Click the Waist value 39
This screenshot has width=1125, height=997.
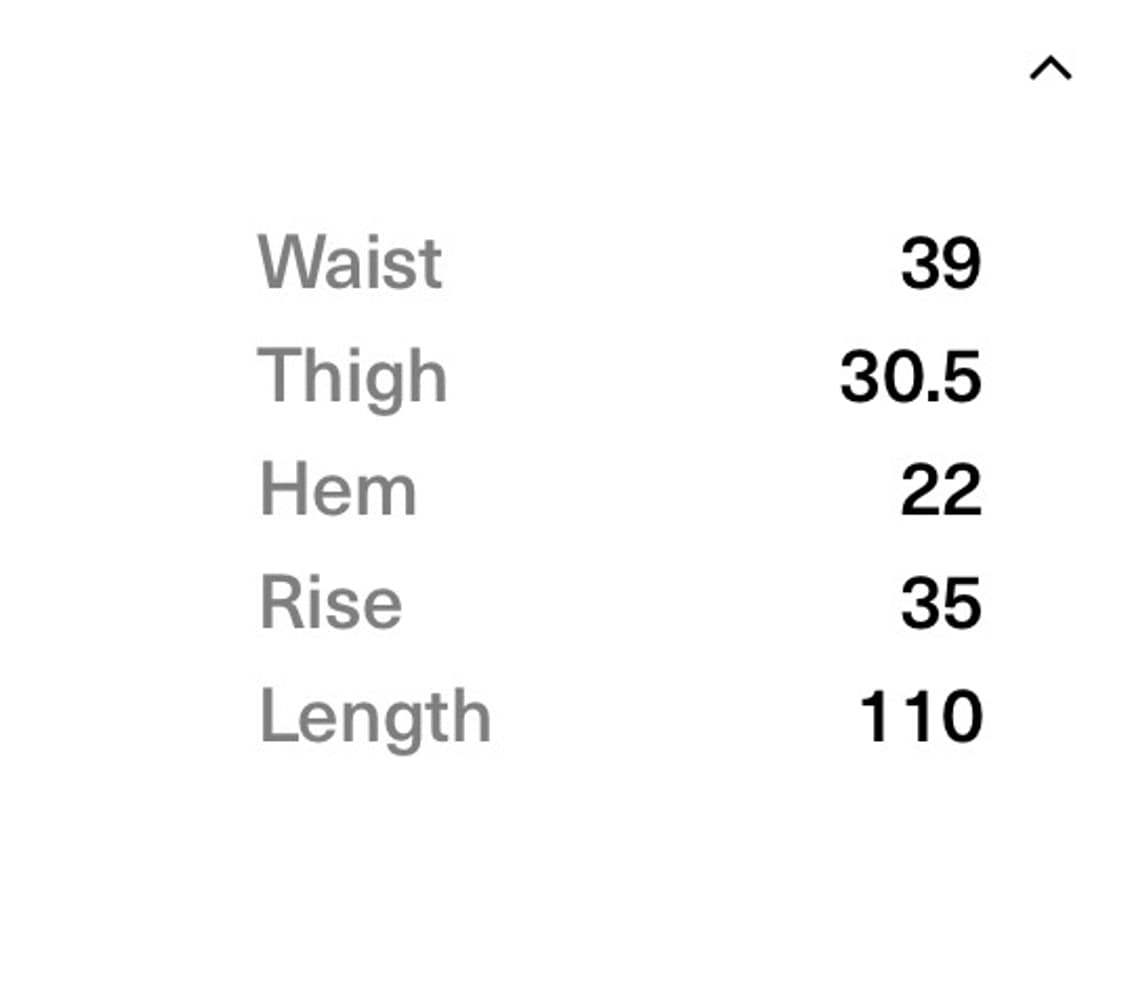click(940, 264)
